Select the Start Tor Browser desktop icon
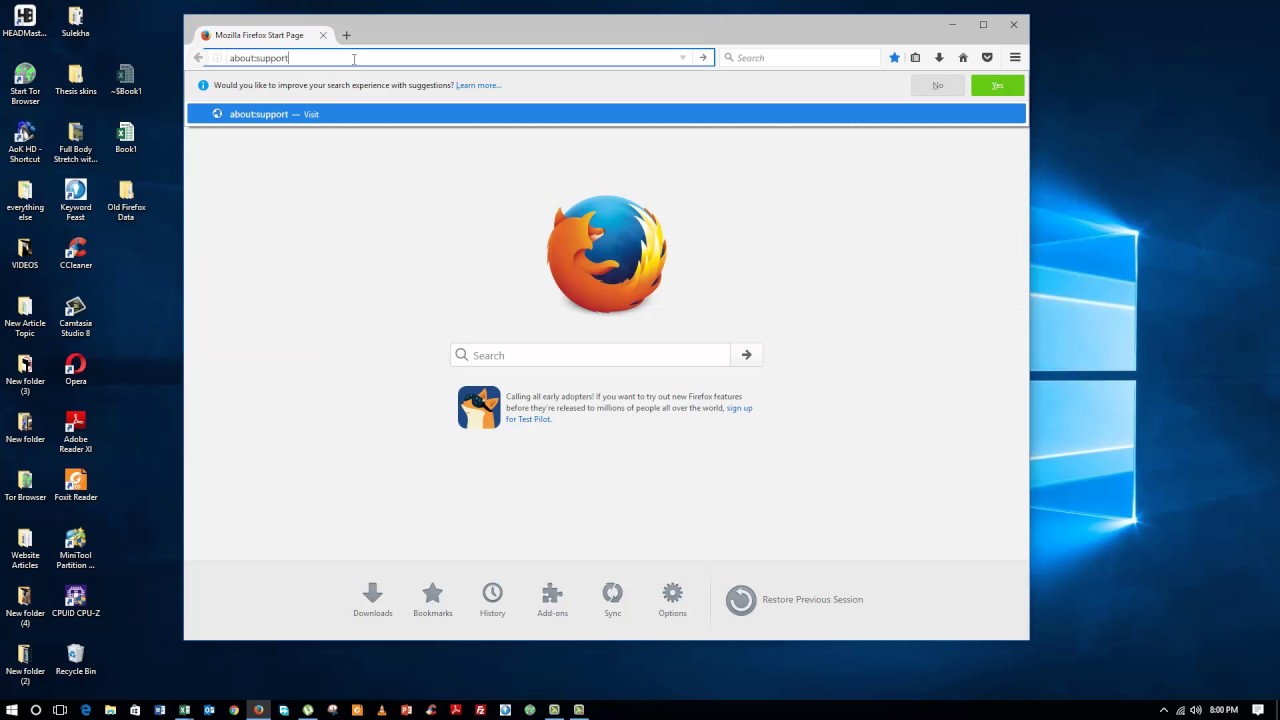The image size is (1280, 720). 25,84
